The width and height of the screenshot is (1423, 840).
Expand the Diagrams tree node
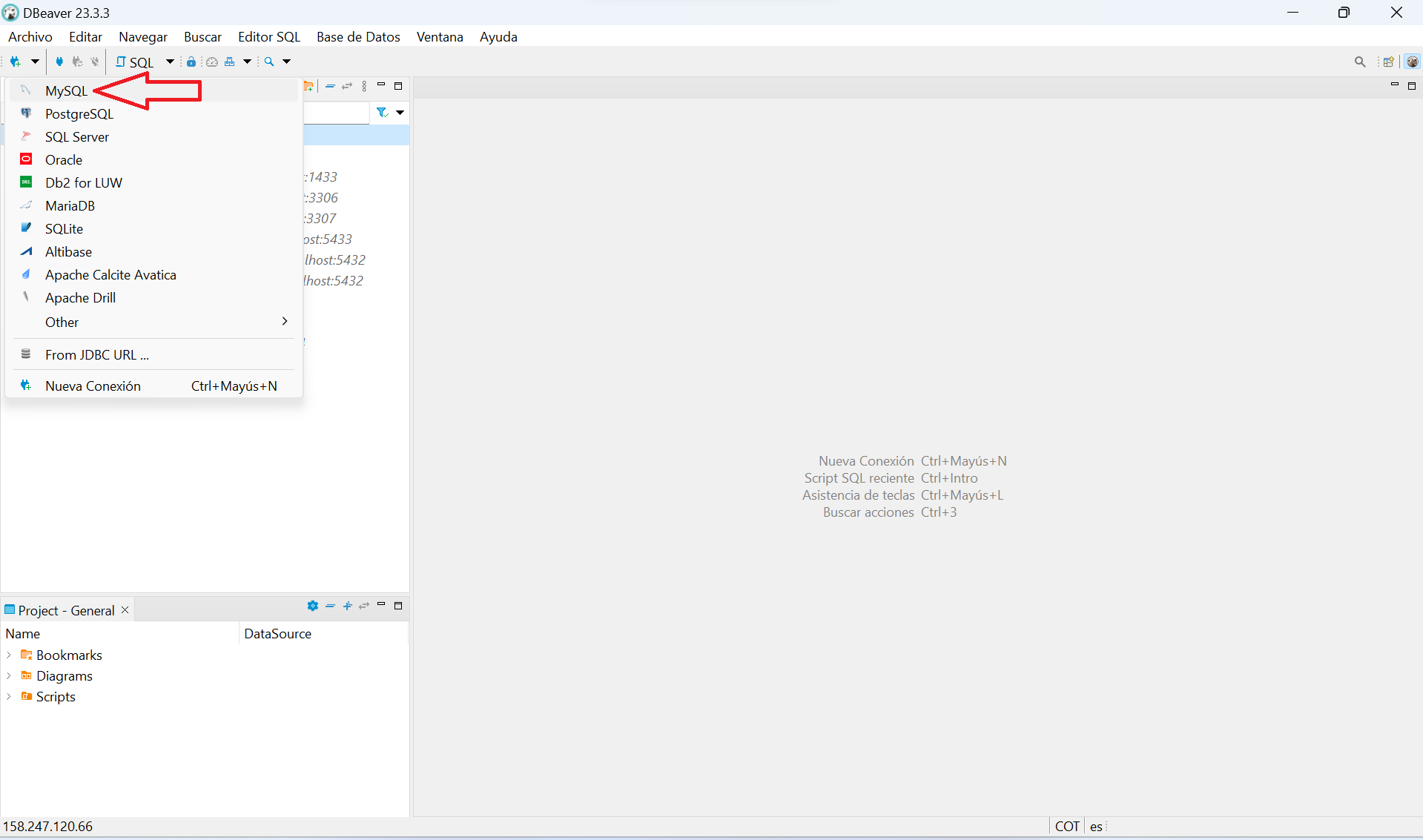(9, 675)
